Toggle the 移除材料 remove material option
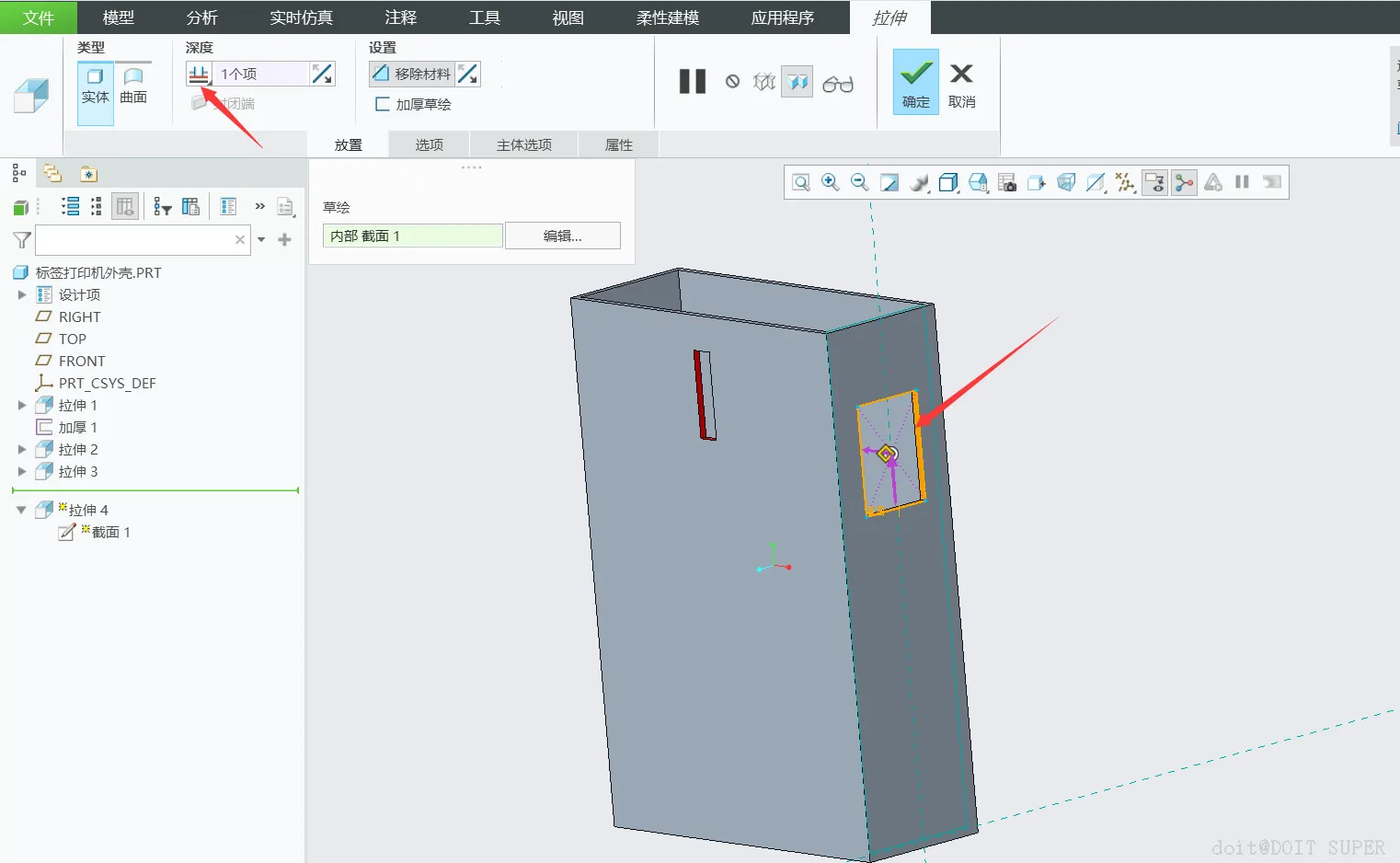The image size is (1400, 863). (x=412, y=74)
